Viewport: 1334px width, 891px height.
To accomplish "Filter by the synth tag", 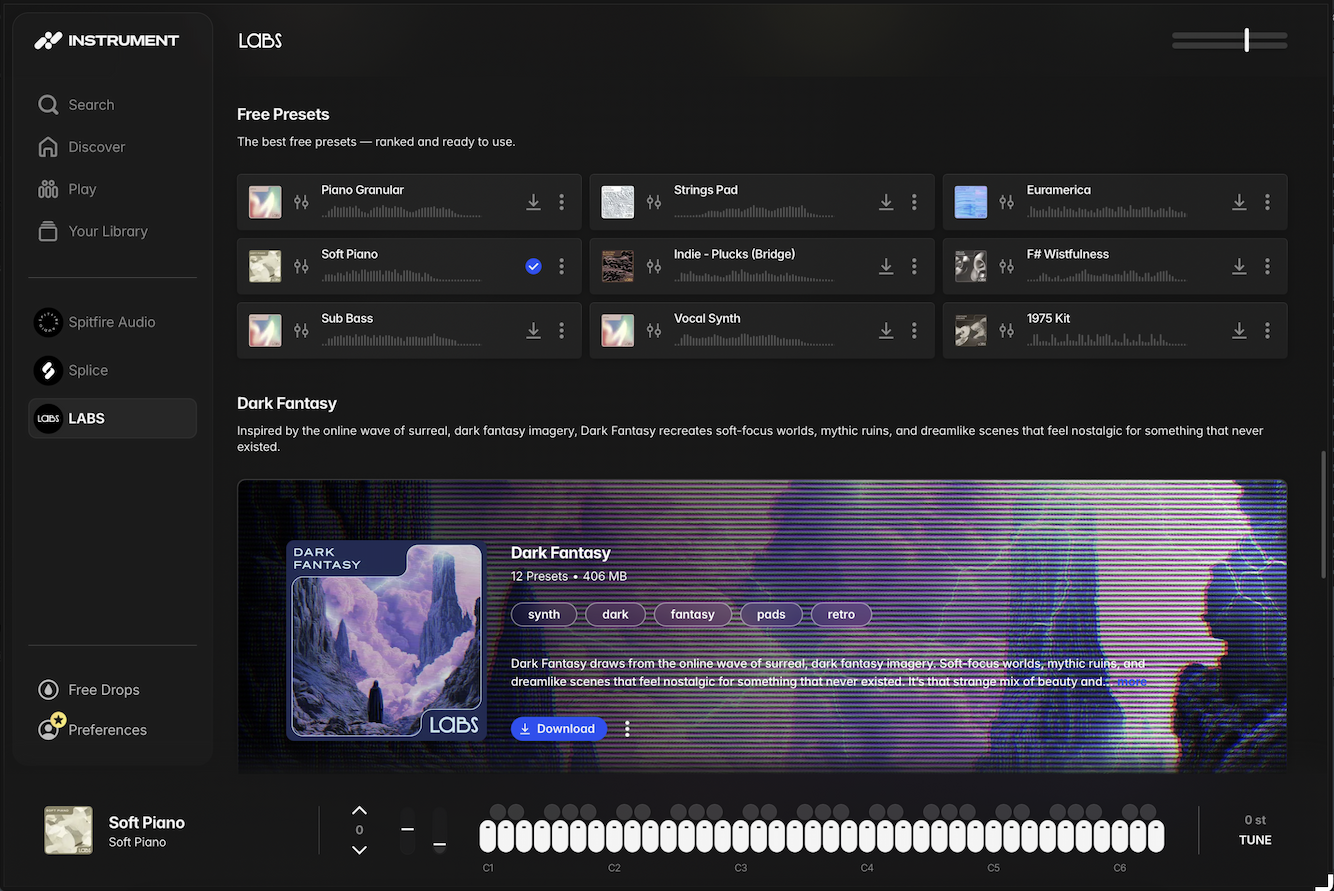I will click(544, 615).
